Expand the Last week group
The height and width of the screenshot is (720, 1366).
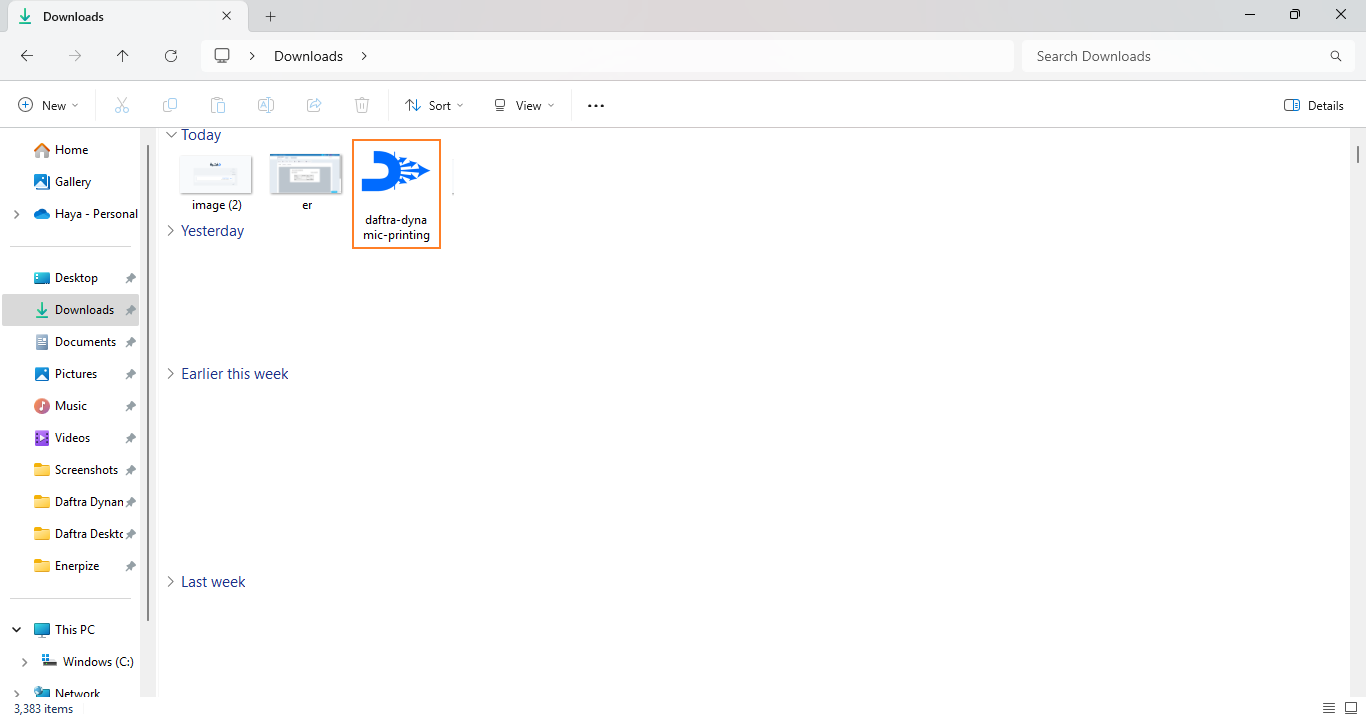pyautogui.click(x=171, y=582)
